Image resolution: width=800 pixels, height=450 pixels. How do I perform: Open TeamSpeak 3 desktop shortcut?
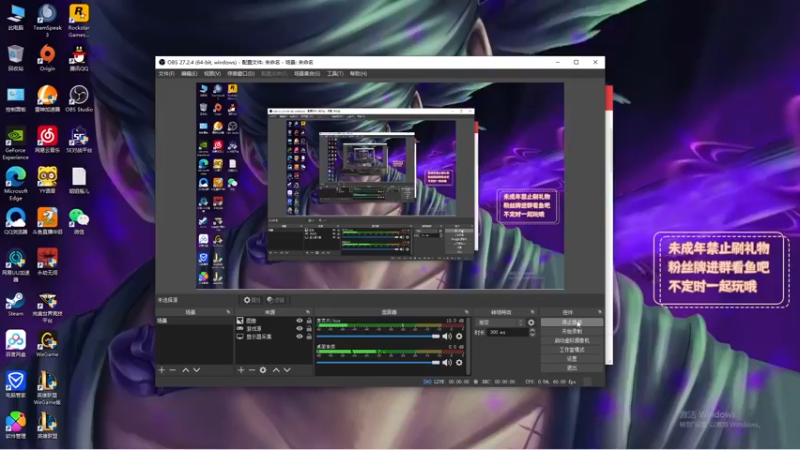click(47, 20)
